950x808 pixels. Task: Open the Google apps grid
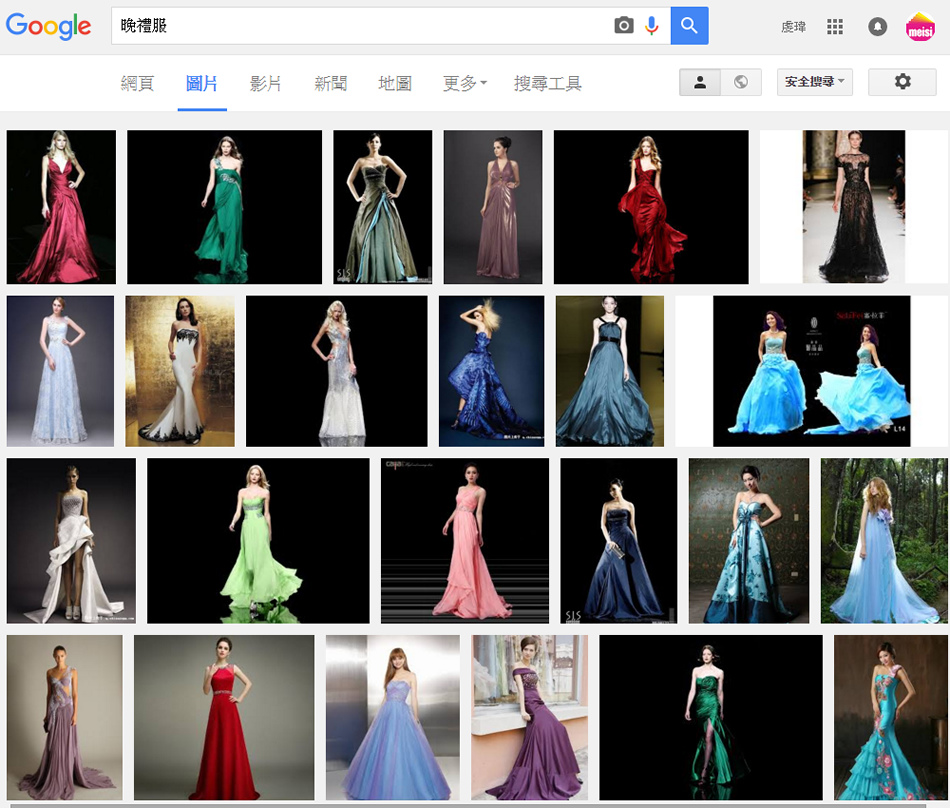(834, 27)
